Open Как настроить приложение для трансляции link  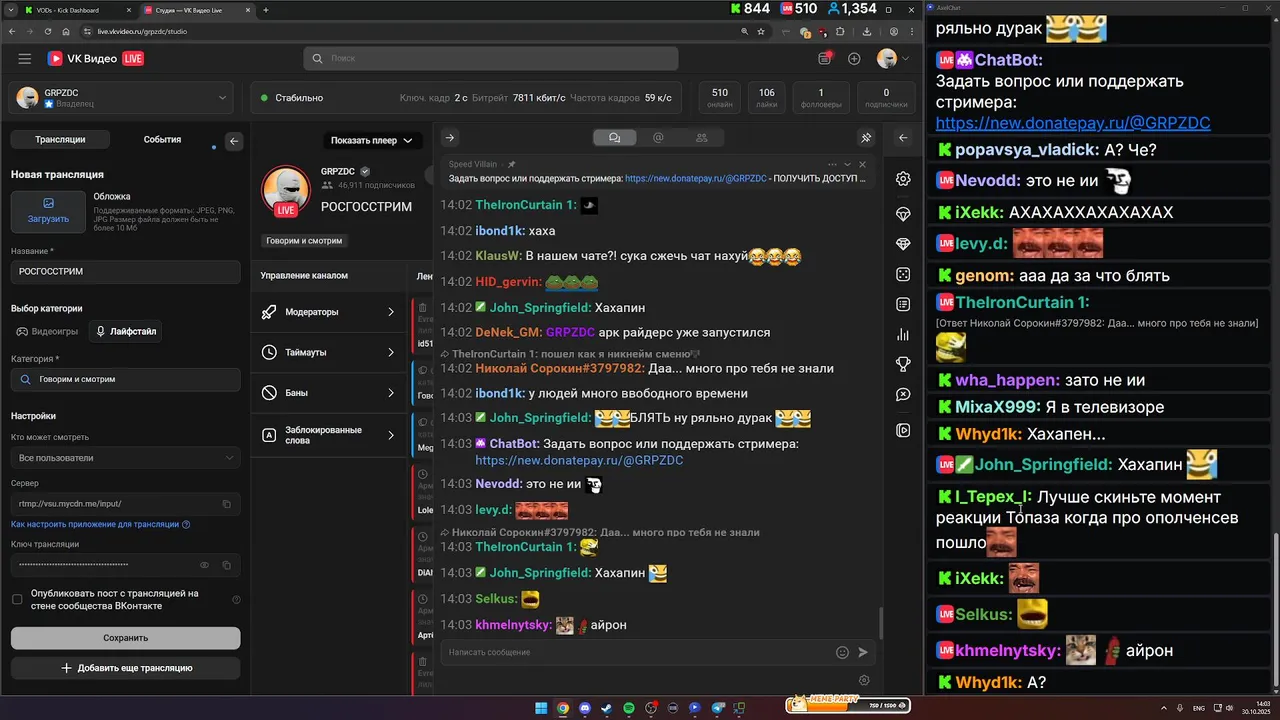pyautogui.click(x=100, y=524)
